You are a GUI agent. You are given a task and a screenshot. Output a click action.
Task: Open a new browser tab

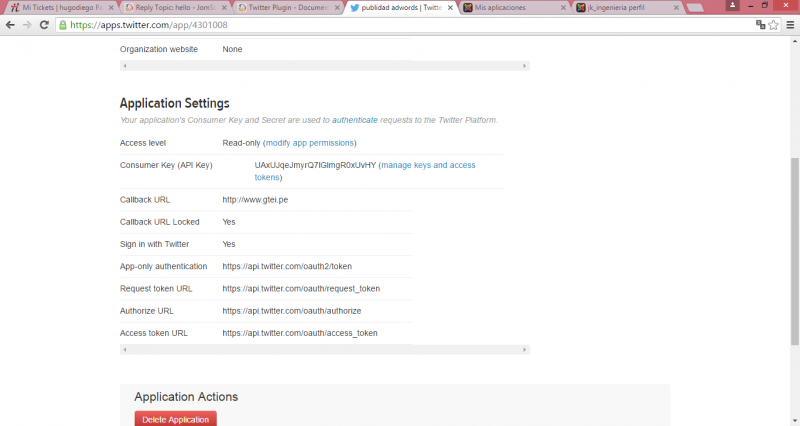tap(695, 8)
